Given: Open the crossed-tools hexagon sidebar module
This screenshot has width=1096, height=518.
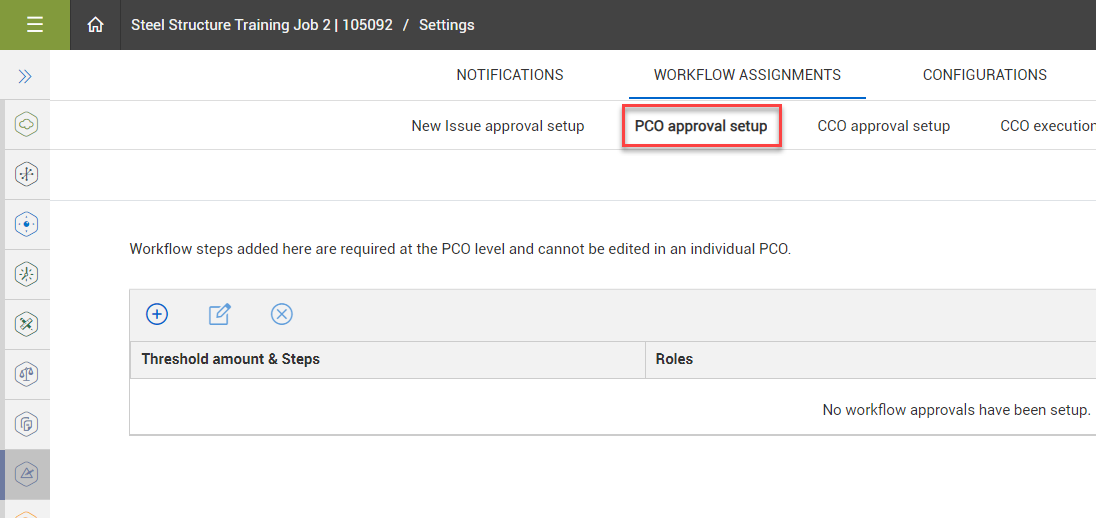Looking at the screenshot, I should [27, 324].
